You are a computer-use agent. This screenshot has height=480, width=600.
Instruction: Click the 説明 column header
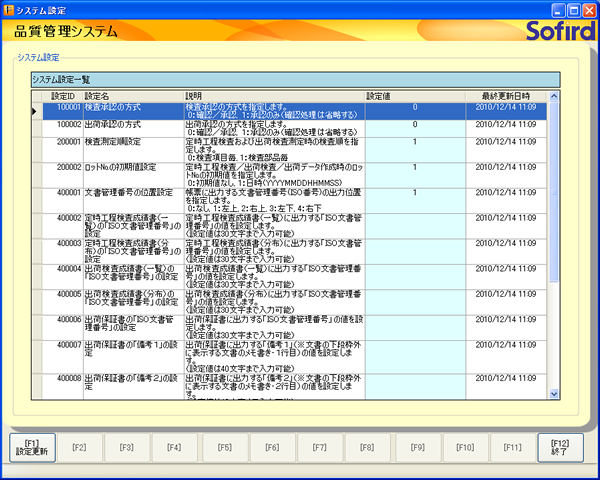pyautogui.click(x=273, y=96)
